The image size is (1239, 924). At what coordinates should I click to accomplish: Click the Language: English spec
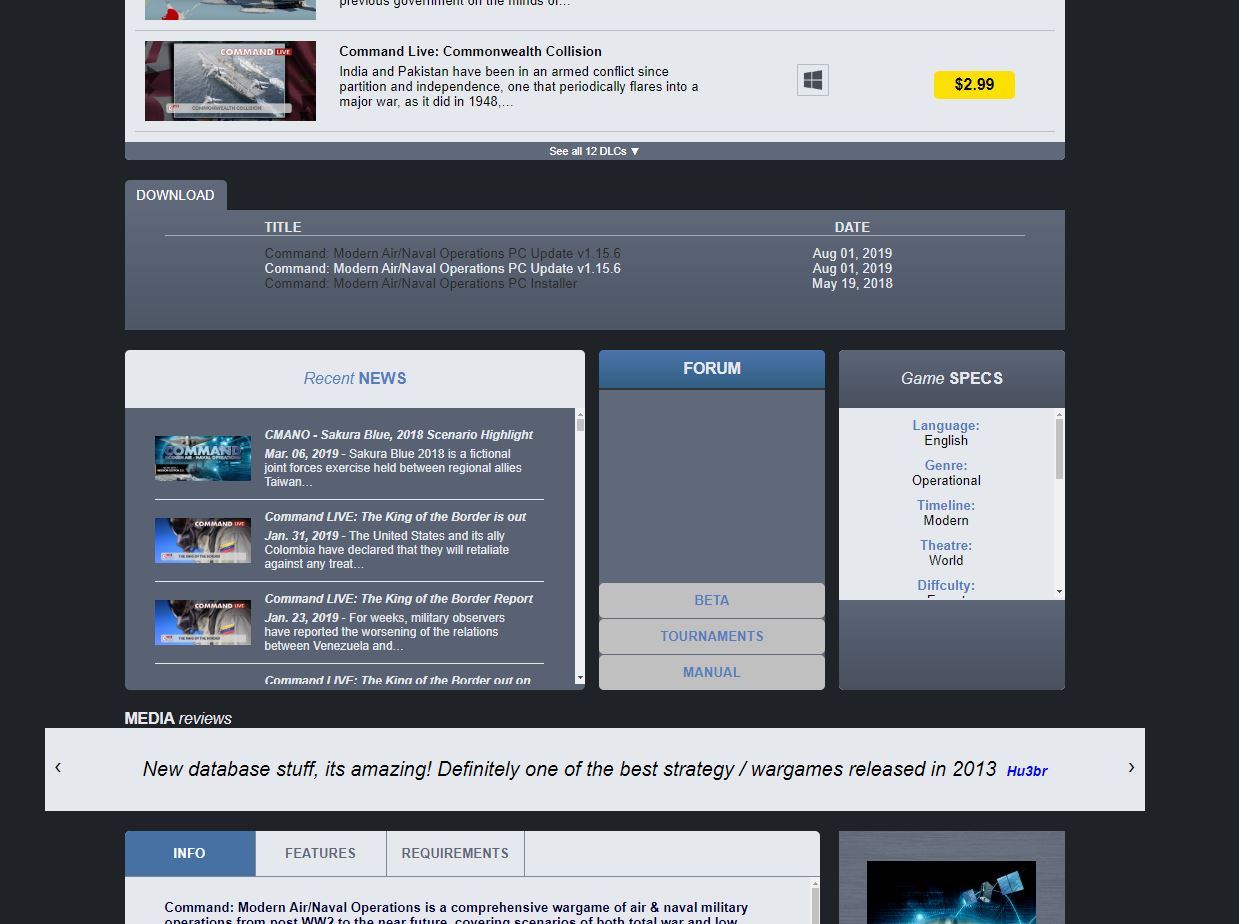[946, 433]
